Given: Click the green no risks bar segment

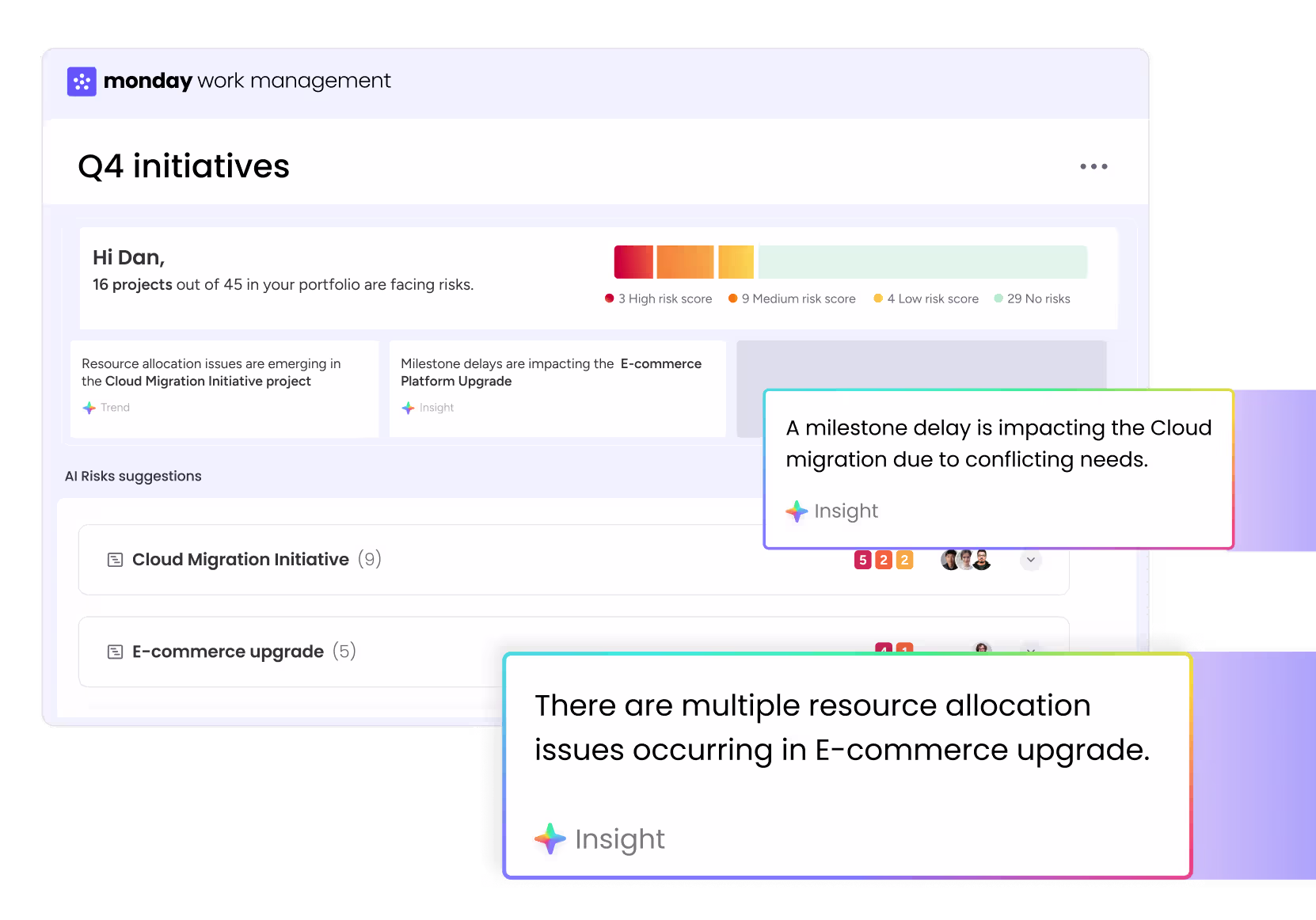Looking at the screenshot, I should [x=922, y=262].
